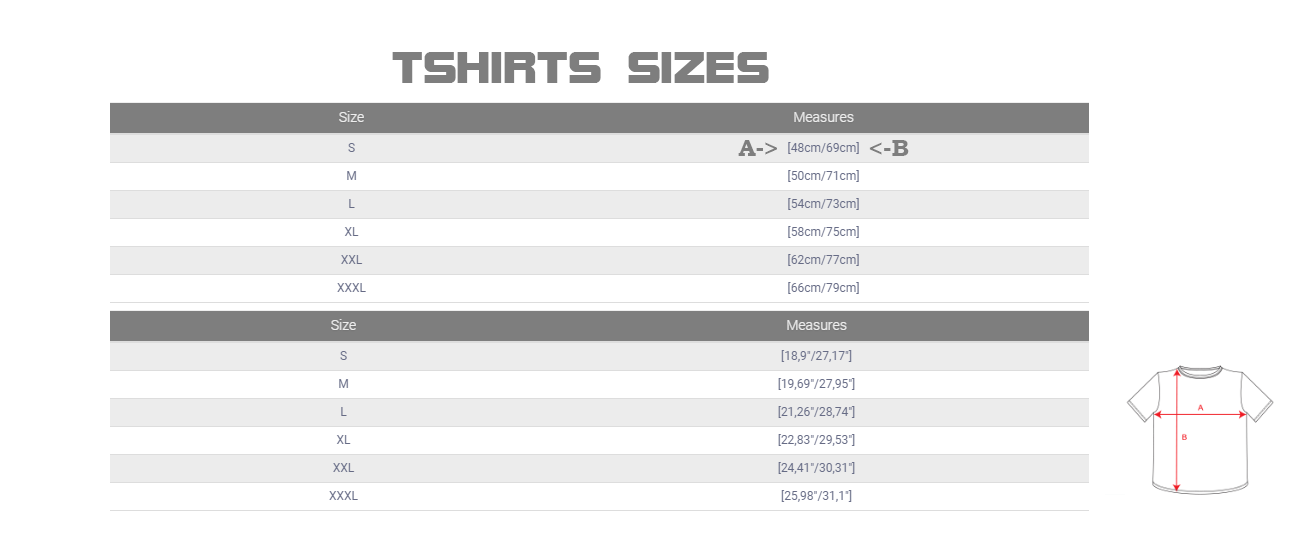Click the t-shirt measurement diagram image

coord(1199,428)
